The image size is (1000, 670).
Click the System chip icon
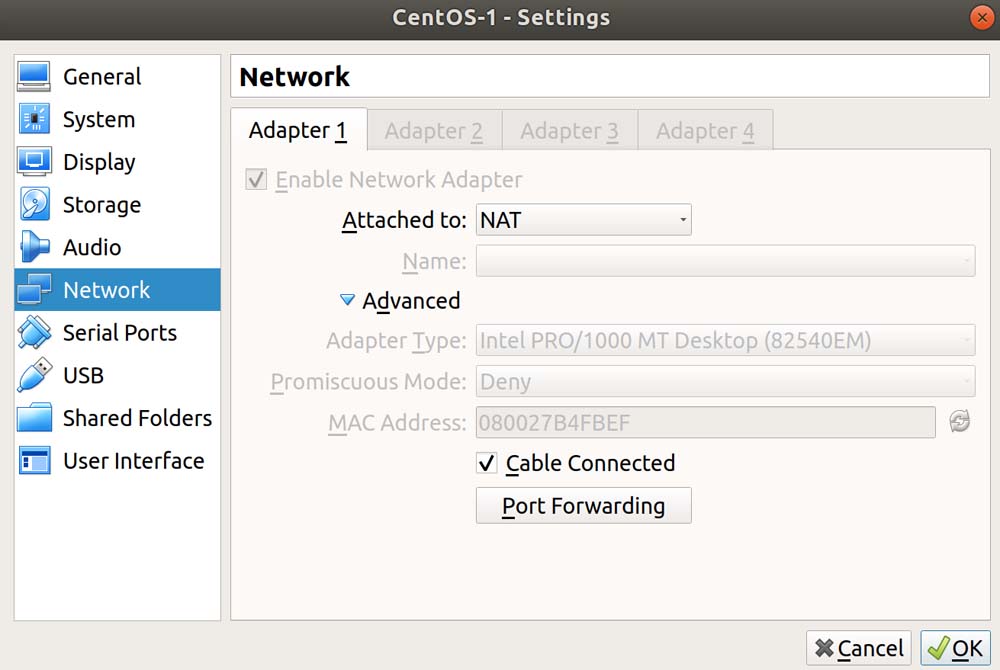(x=34, y=120)
